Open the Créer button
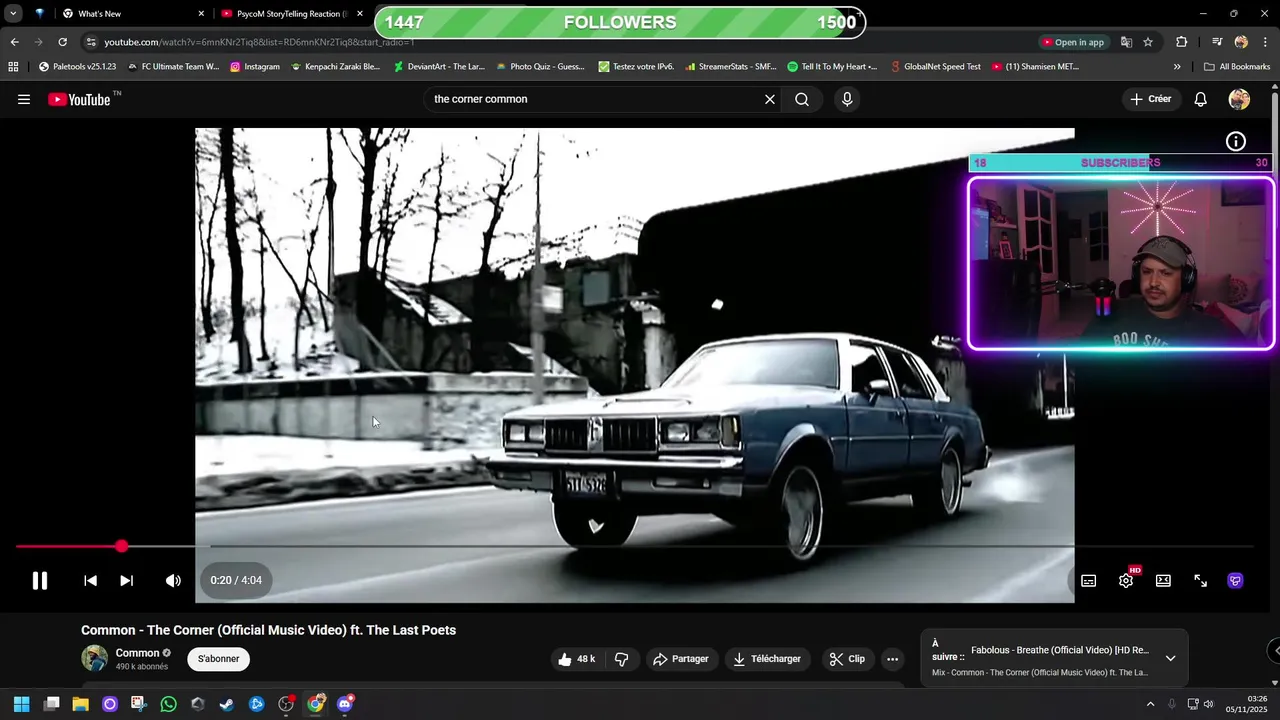Viewport: 1280px width, 720px height. click(x=1151, y=99)
